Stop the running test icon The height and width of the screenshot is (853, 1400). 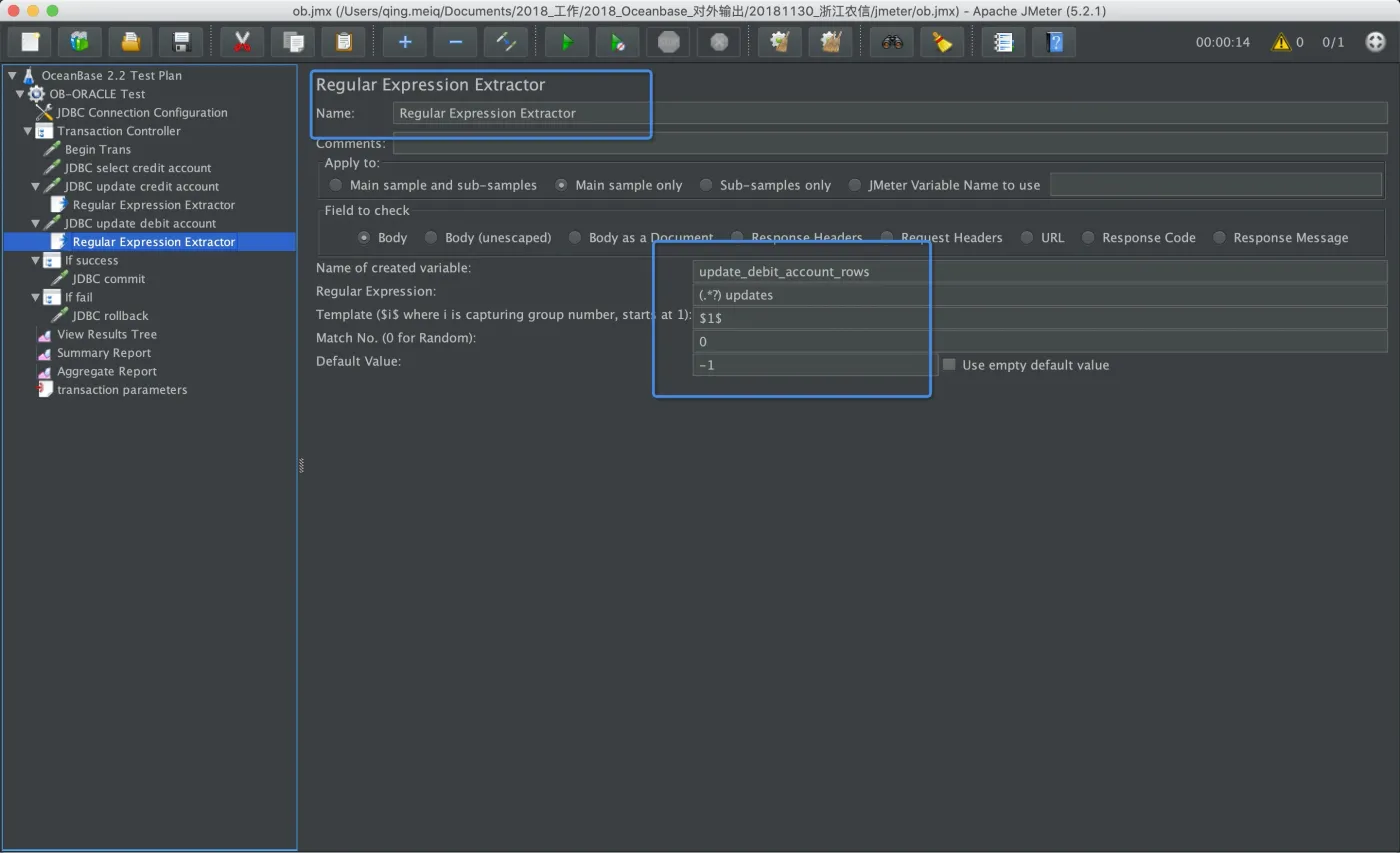(668, 42)
